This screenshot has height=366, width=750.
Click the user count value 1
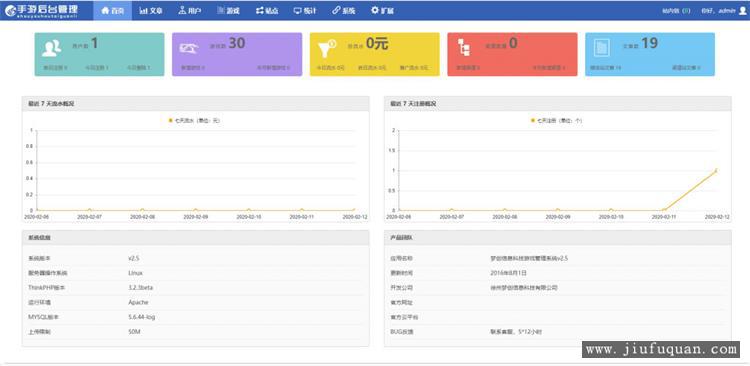(94, 44)
